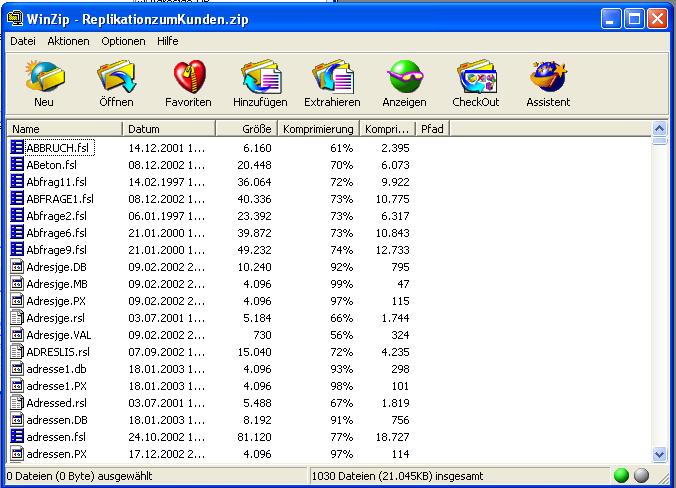The image size is (676, 488).
Task: Open the Hilfe menu
Action: tap(167, 41)
